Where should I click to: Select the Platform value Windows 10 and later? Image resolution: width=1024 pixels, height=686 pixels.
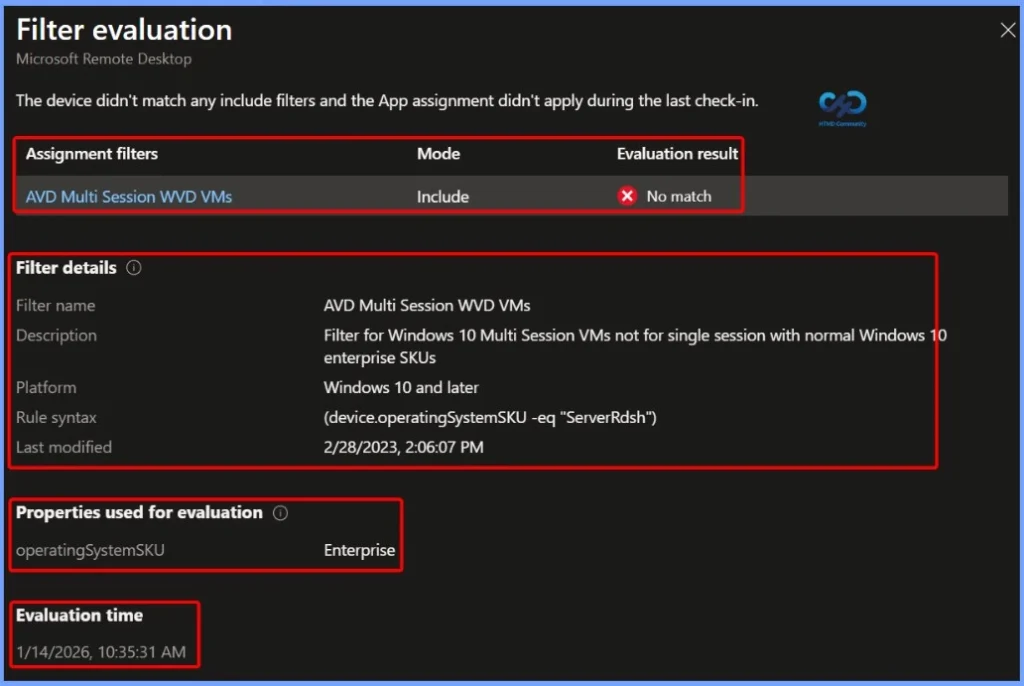(x=400, y=387)
